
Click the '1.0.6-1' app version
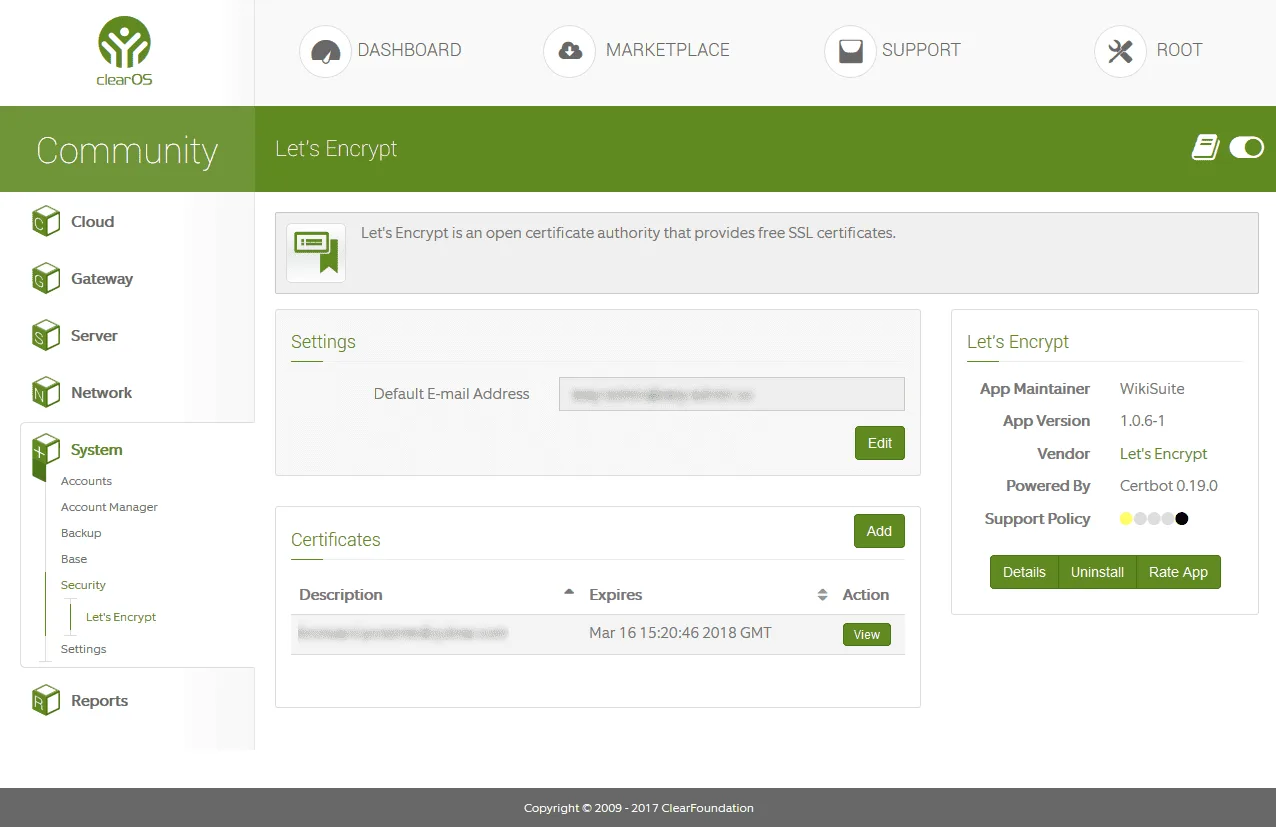coord(1143,421)
